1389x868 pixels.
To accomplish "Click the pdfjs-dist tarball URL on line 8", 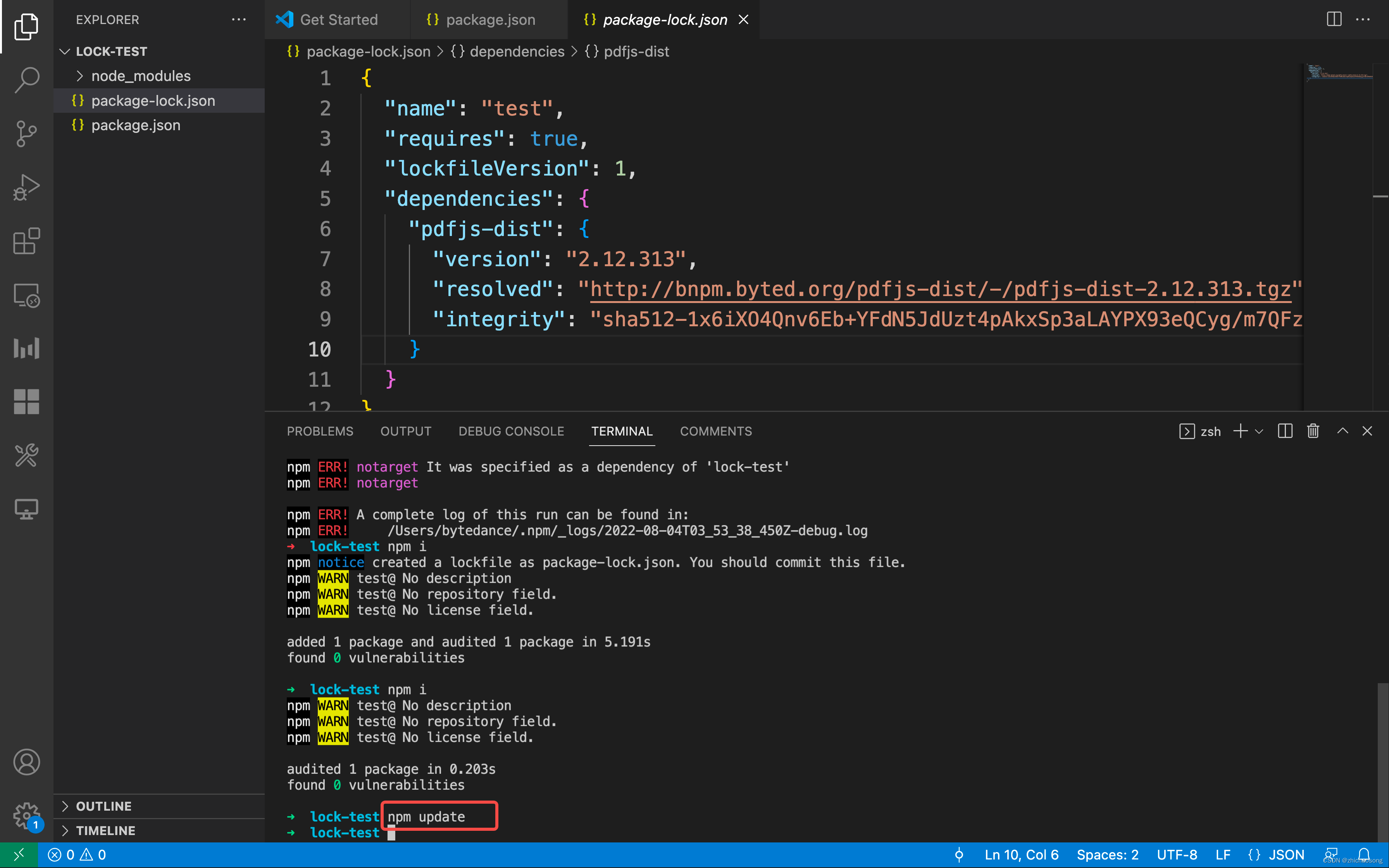I will [x=941, y=289].
